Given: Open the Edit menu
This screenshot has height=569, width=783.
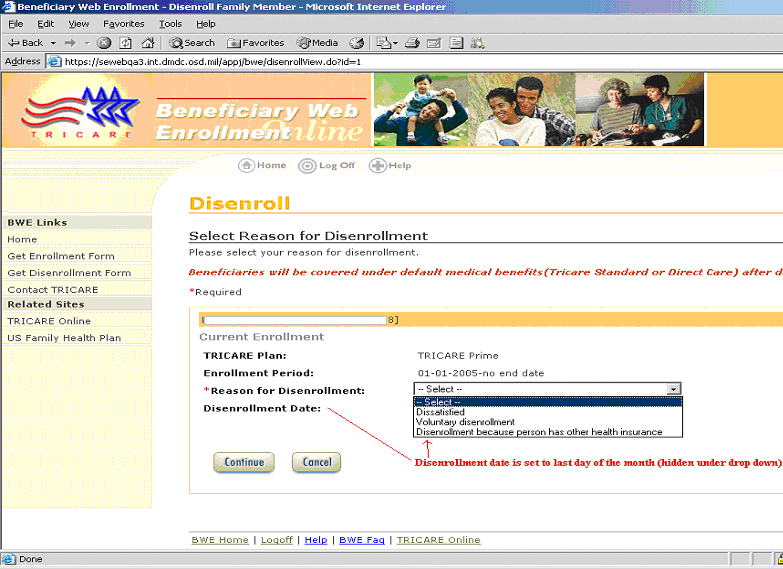Looking at the screenshot, I should [45, 24].
